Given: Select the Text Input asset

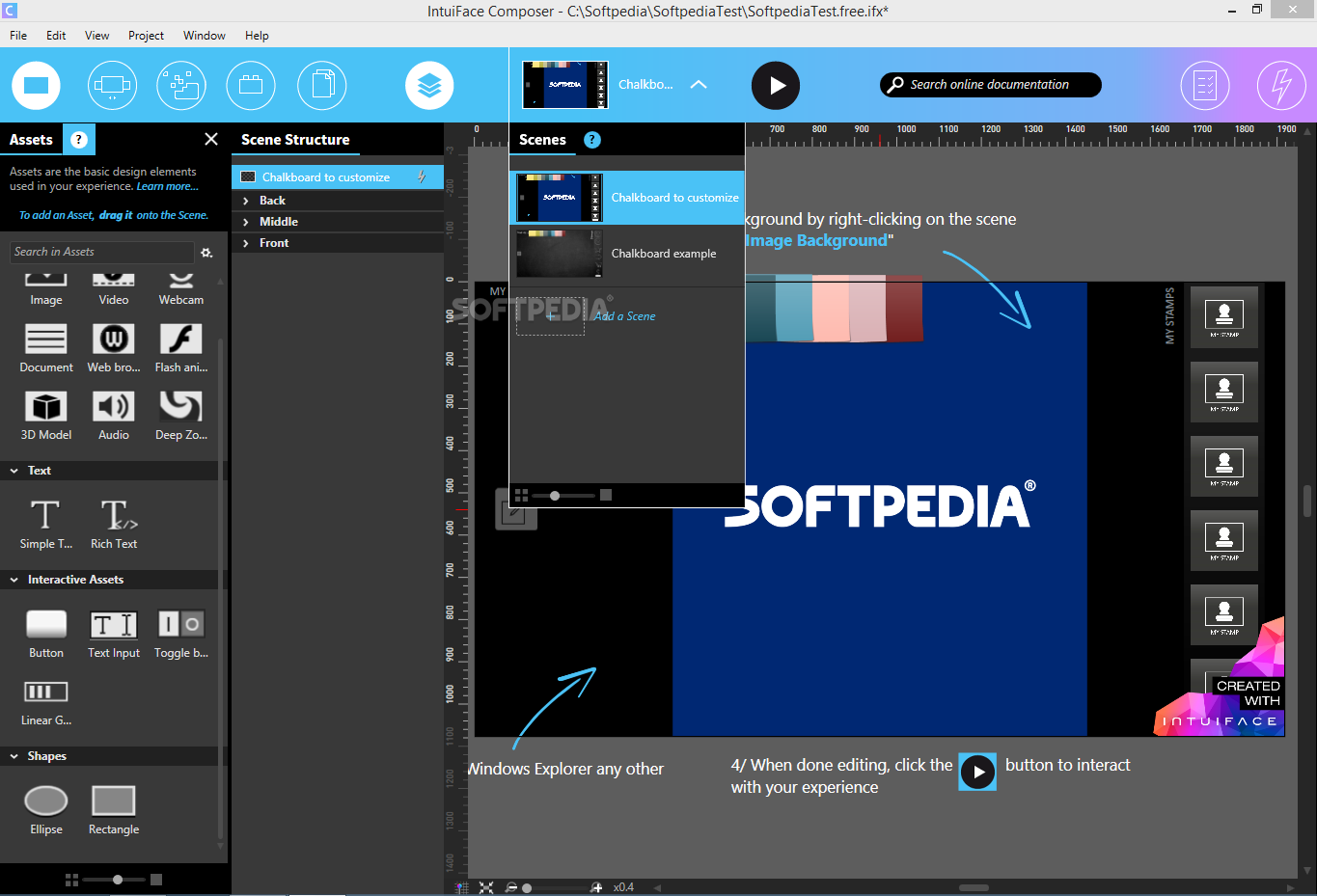Looking at the screenshot, I should (x=114, y=634).
